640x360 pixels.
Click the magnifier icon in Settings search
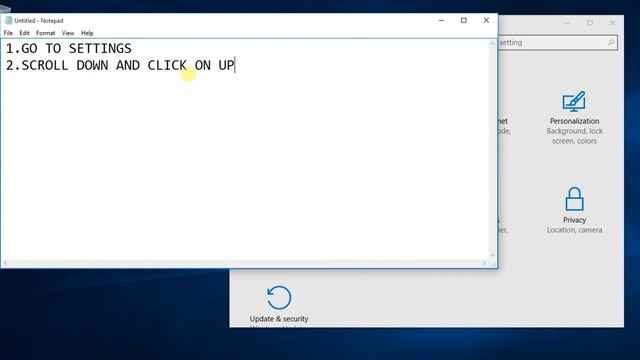(611, 42)
